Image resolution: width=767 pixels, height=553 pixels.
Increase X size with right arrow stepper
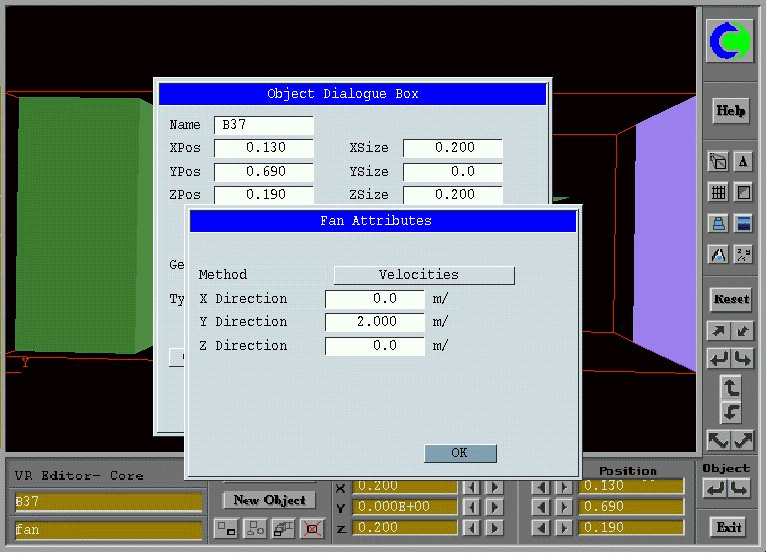point(496,487)
